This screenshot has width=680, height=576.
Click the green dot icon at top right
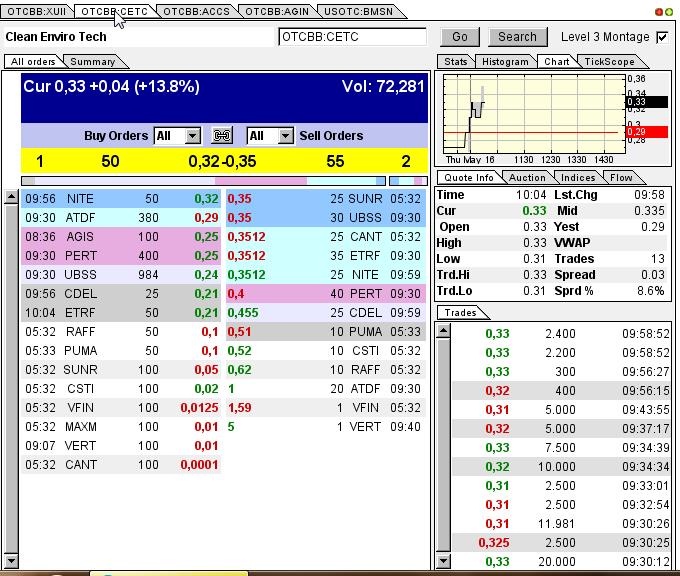tap(669, 12)
